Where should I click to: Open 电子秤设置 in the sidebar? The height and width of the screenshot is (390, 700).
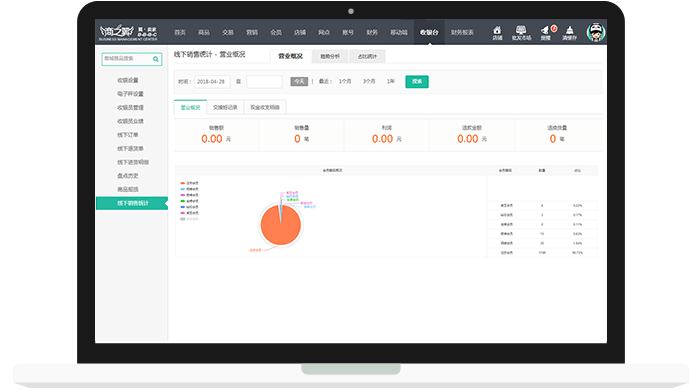(130, 94)
